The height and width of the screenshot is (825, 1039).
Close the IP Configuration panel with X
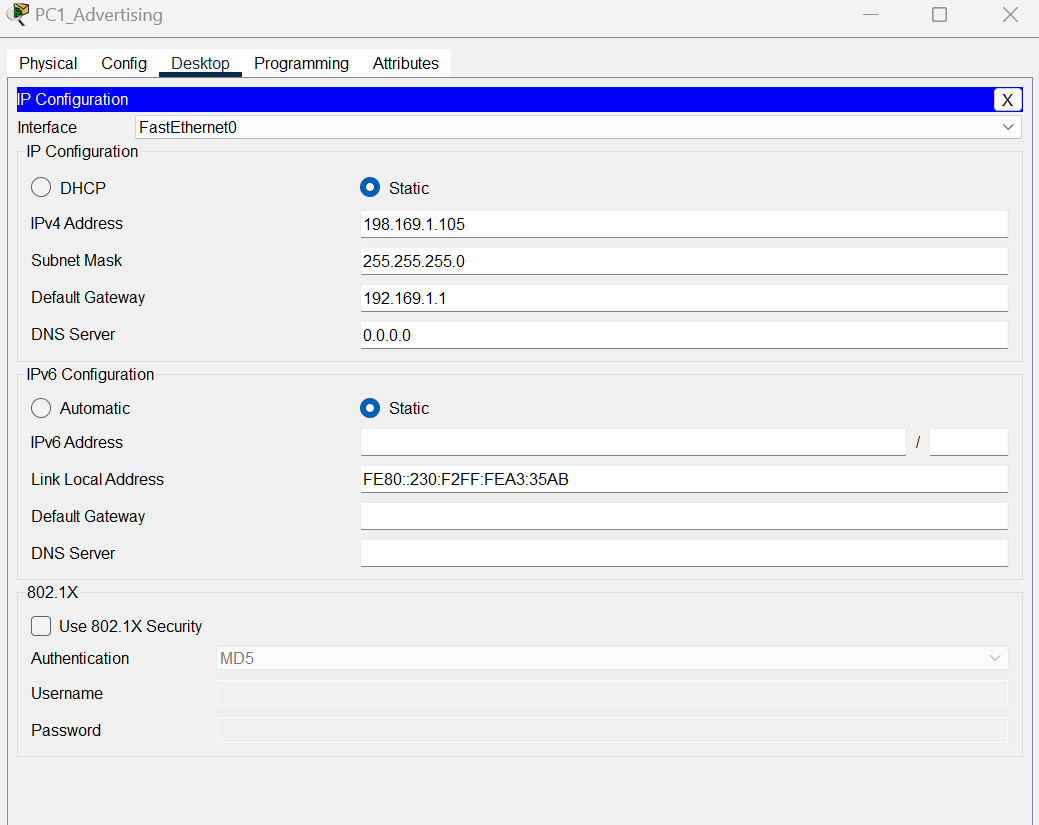(1007, 100)
